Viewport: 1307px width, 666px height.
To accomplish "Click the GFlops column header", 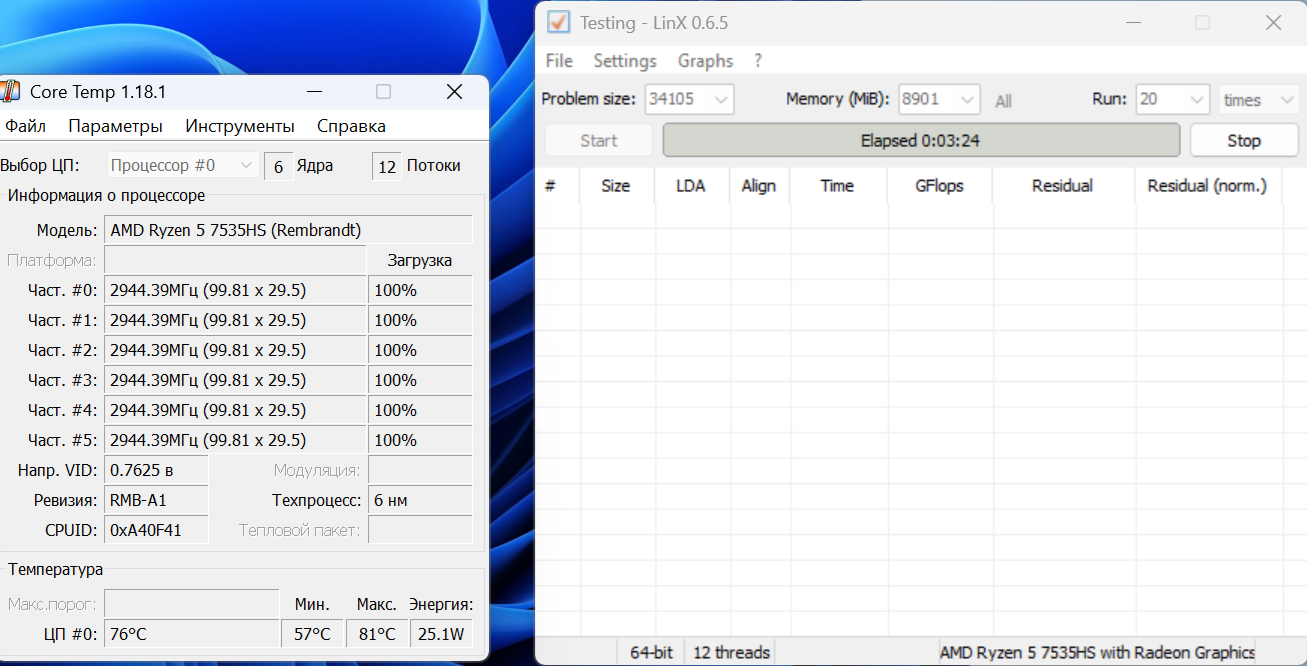I will [x=940, y=186].
